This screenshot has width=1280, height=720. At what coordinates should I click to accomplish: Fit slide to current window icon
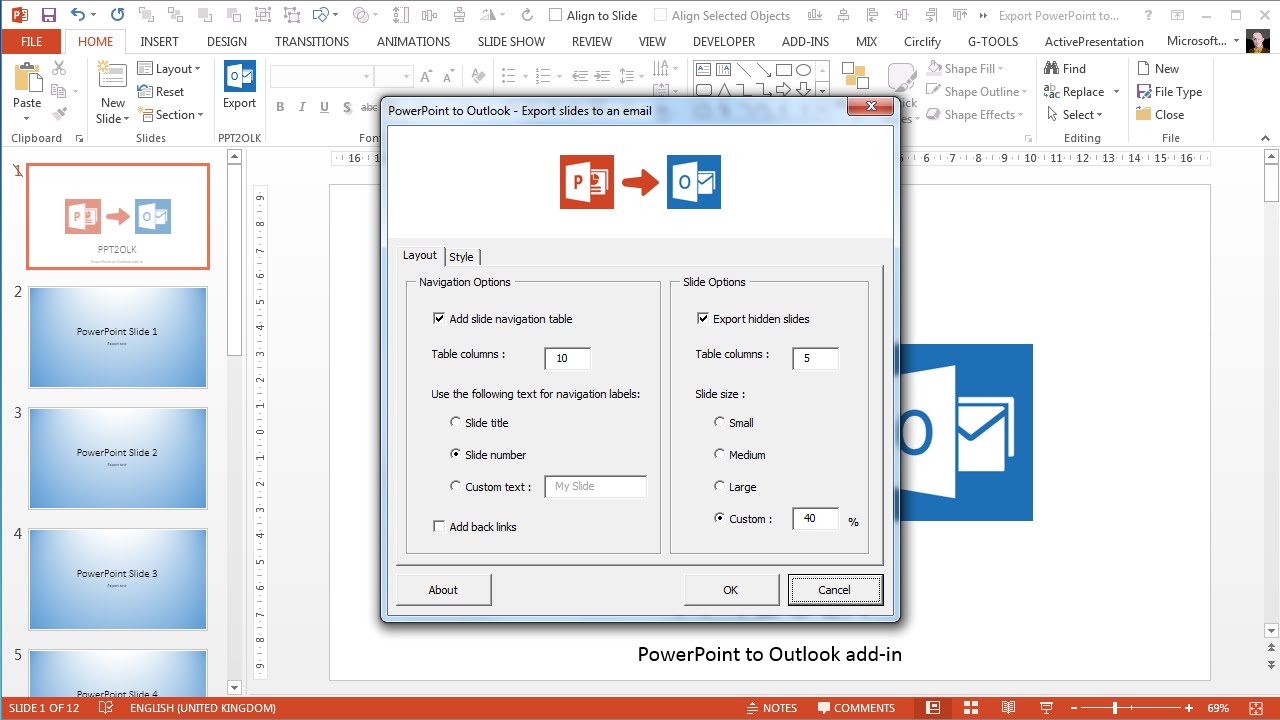tap(1257, 708)
